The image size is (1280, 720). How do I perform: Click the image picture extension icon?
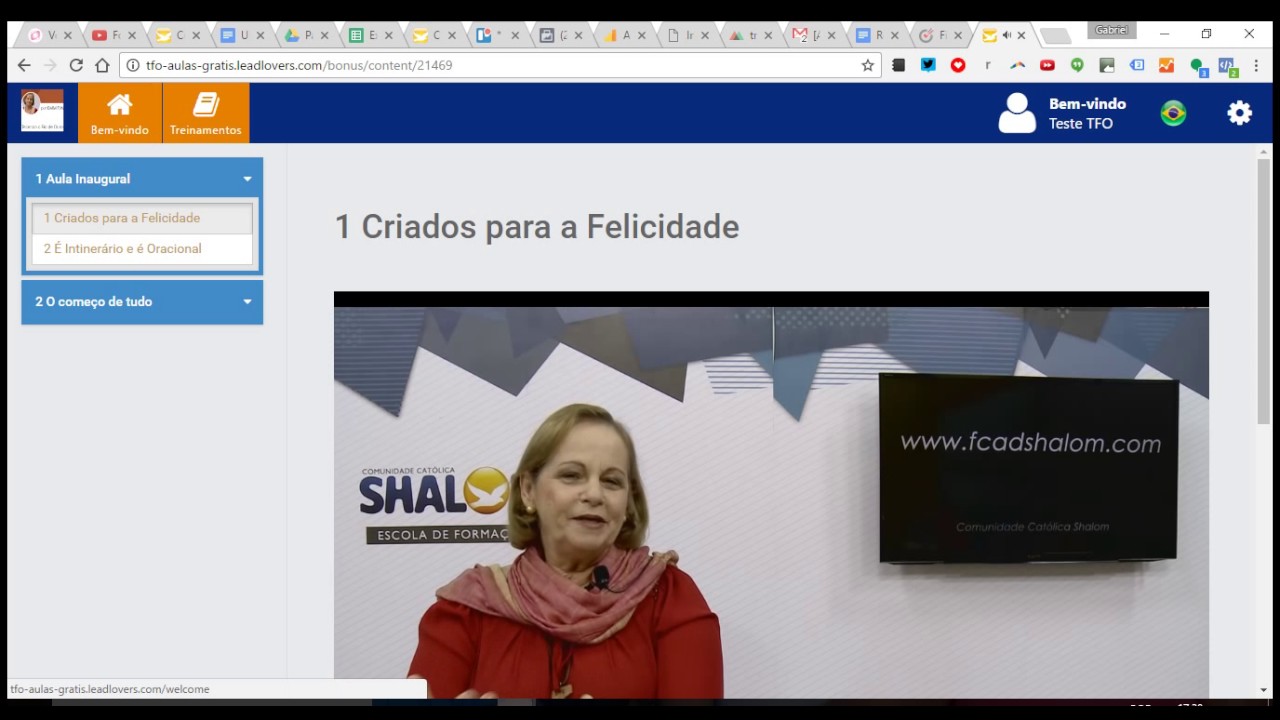coord(1107,65)
